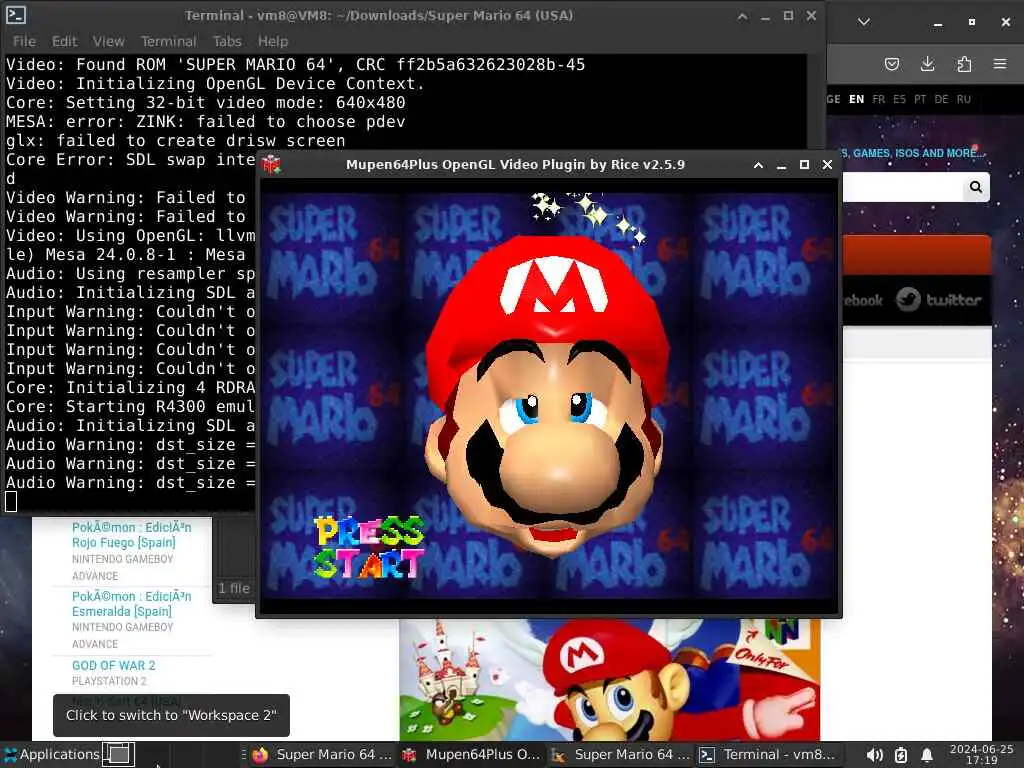Image resolution: width=1024 pixels, height=768 pixels.
Task: Maximize the Firefox browser window
Action: (972, 22)
